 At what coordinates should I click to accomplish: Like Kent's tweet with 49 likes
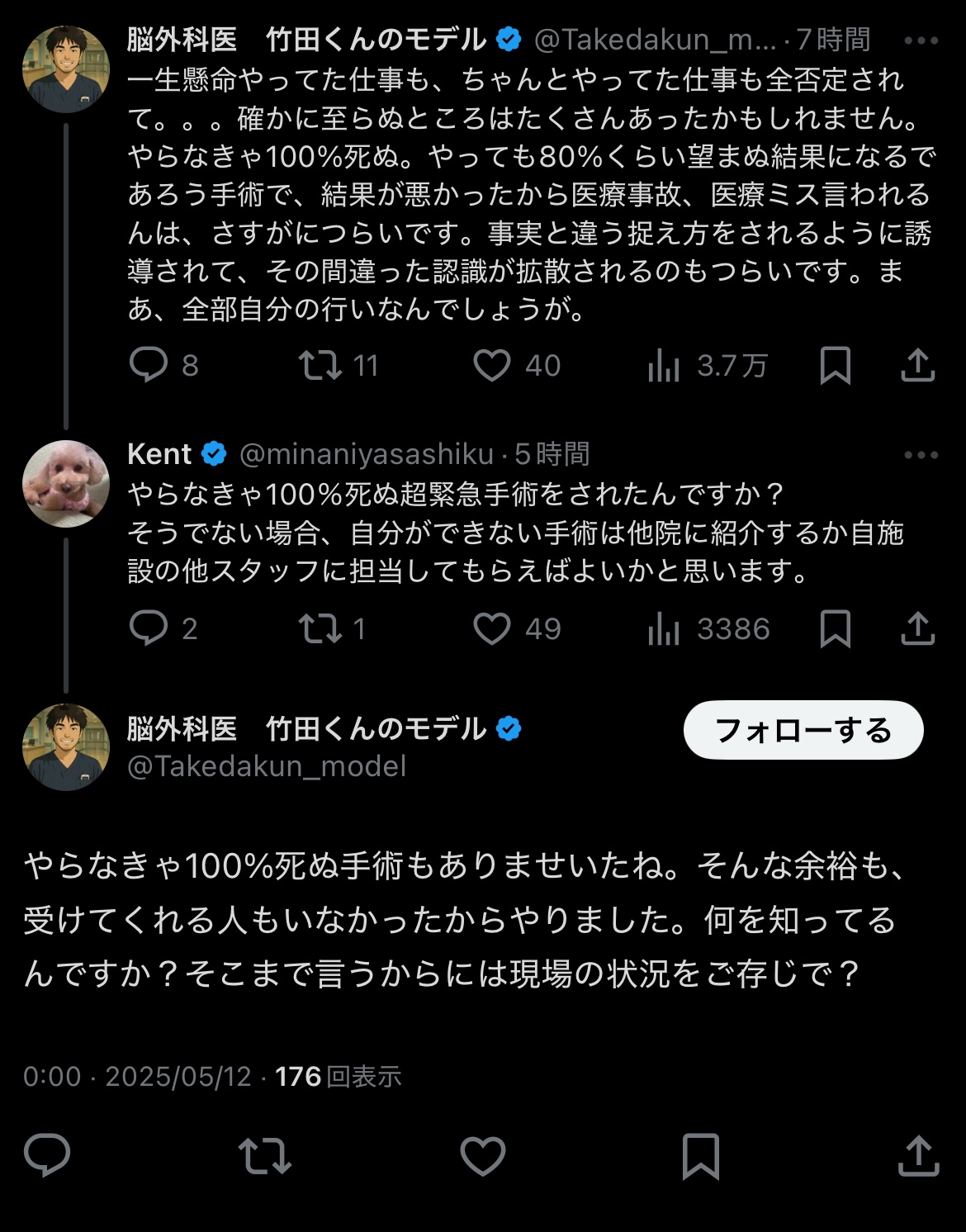[x=492, y=628]
